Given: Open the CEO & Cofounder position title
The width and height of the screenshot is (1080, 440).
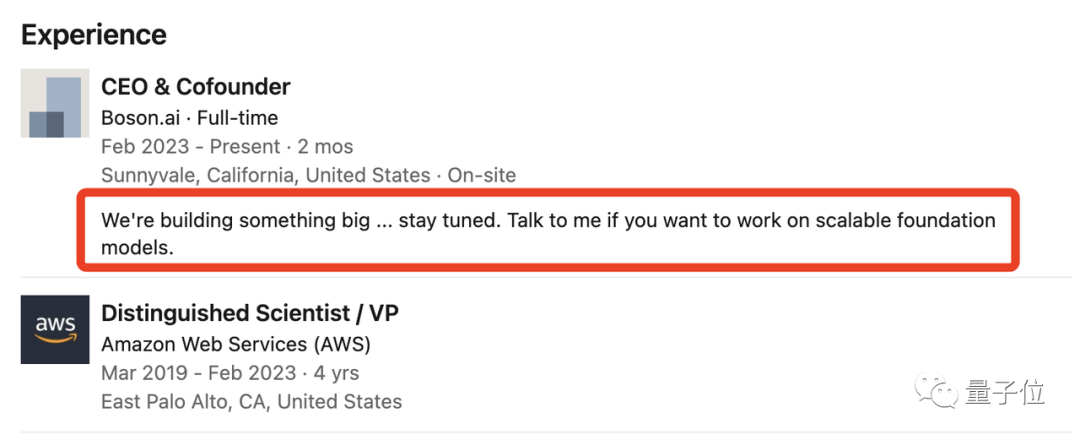Looking at the screenshot, I should click(x=196, y=87).
